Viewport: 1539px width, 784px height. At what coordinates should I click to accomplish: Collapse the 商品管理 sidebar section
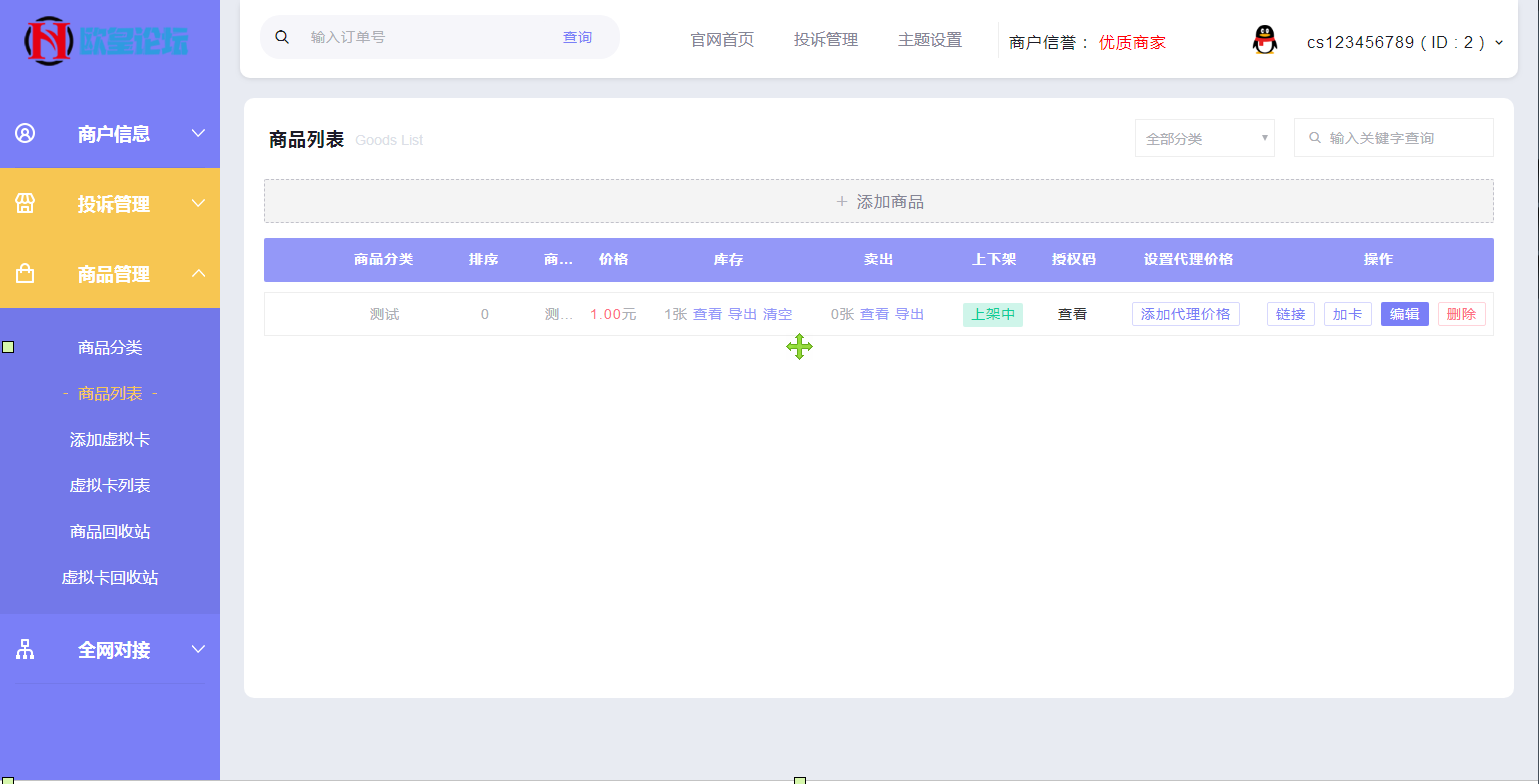click(x=198, y=273)
